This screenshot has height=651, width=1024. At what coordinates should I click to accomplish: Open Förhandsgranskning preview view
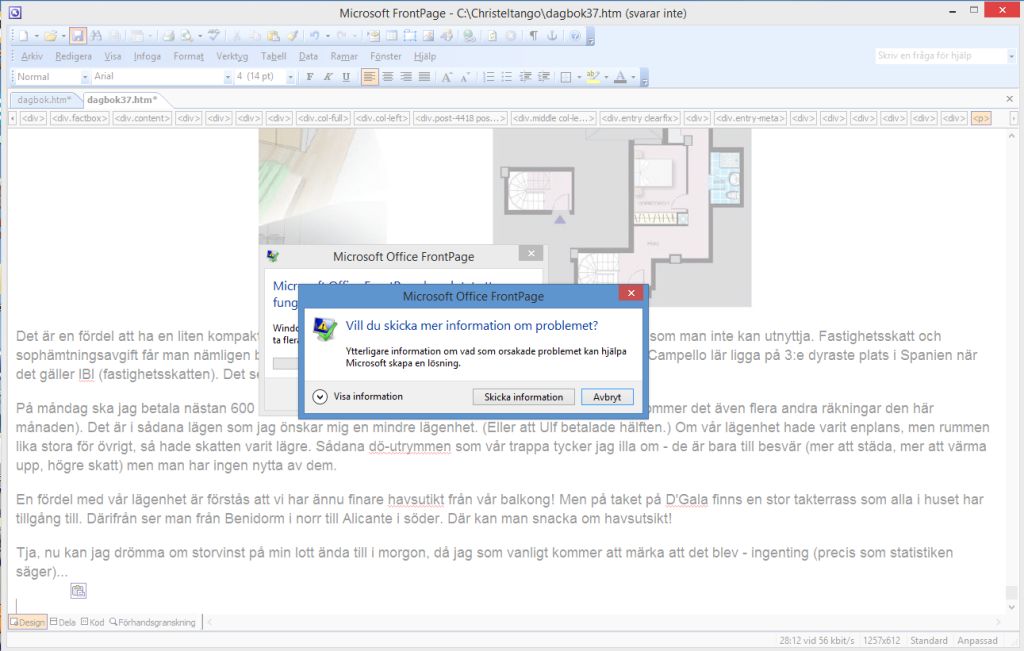(152, 622)
